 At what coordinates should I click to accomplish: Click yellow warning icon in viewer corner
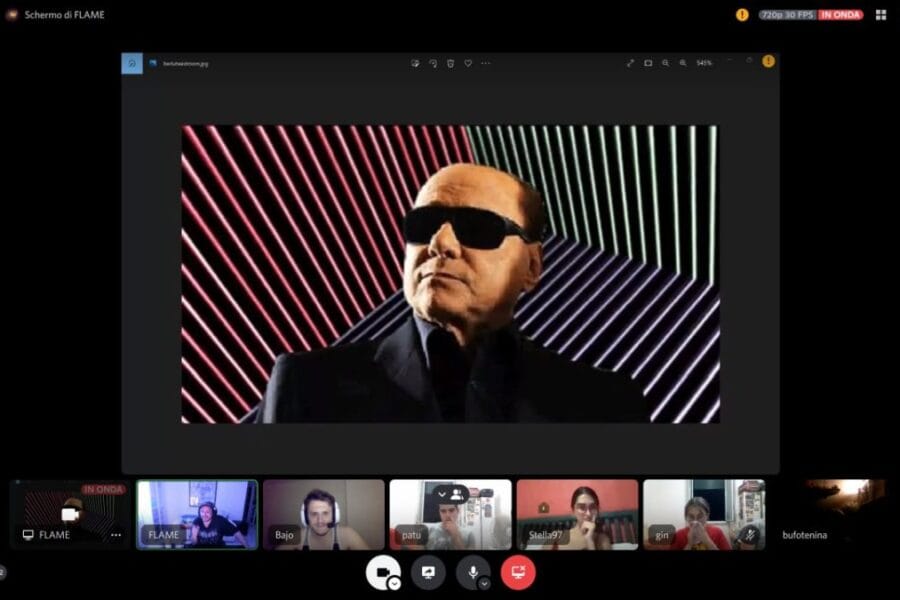[768, 61]
